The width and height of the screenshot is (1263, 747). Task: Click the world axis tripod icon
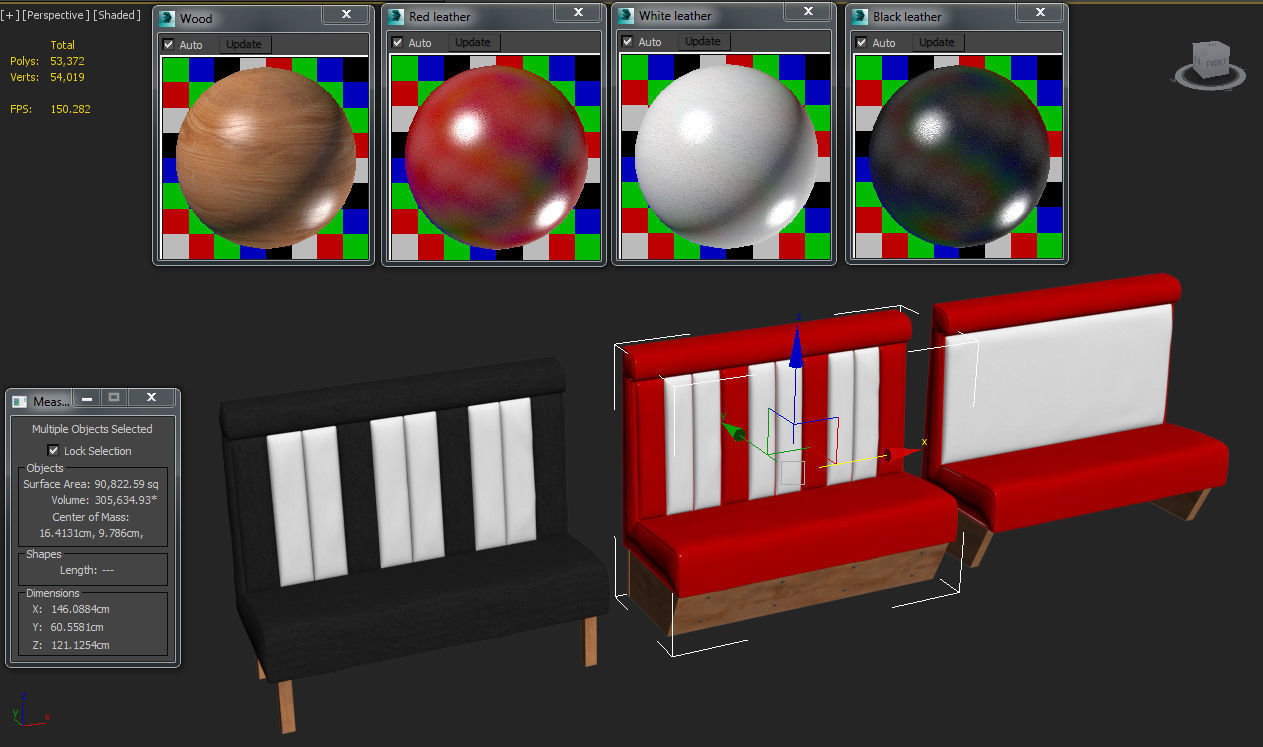coord(31,709)
